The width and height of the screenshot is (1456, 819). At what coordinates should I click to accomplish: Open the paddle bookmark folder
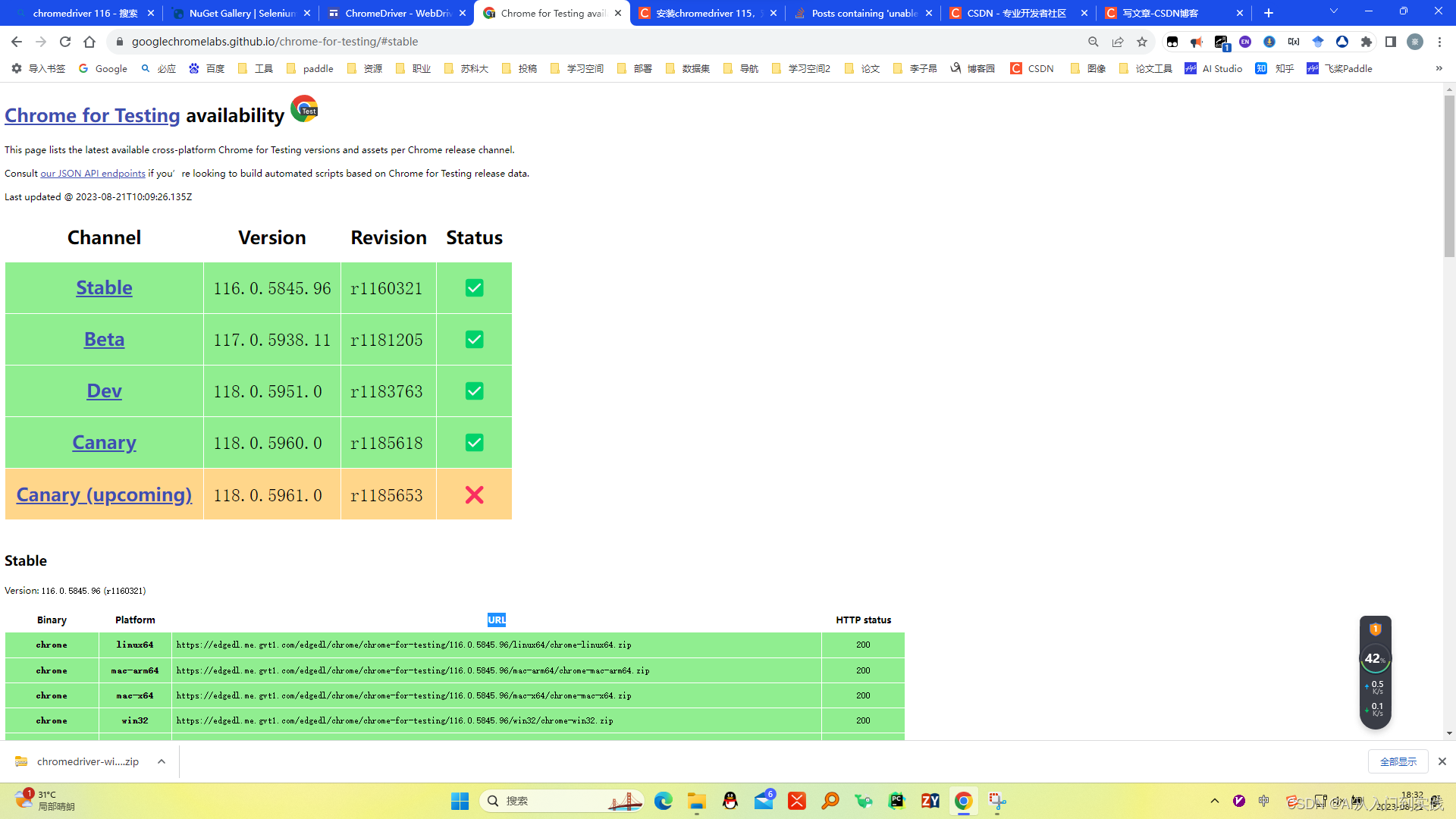coord(309,68)
